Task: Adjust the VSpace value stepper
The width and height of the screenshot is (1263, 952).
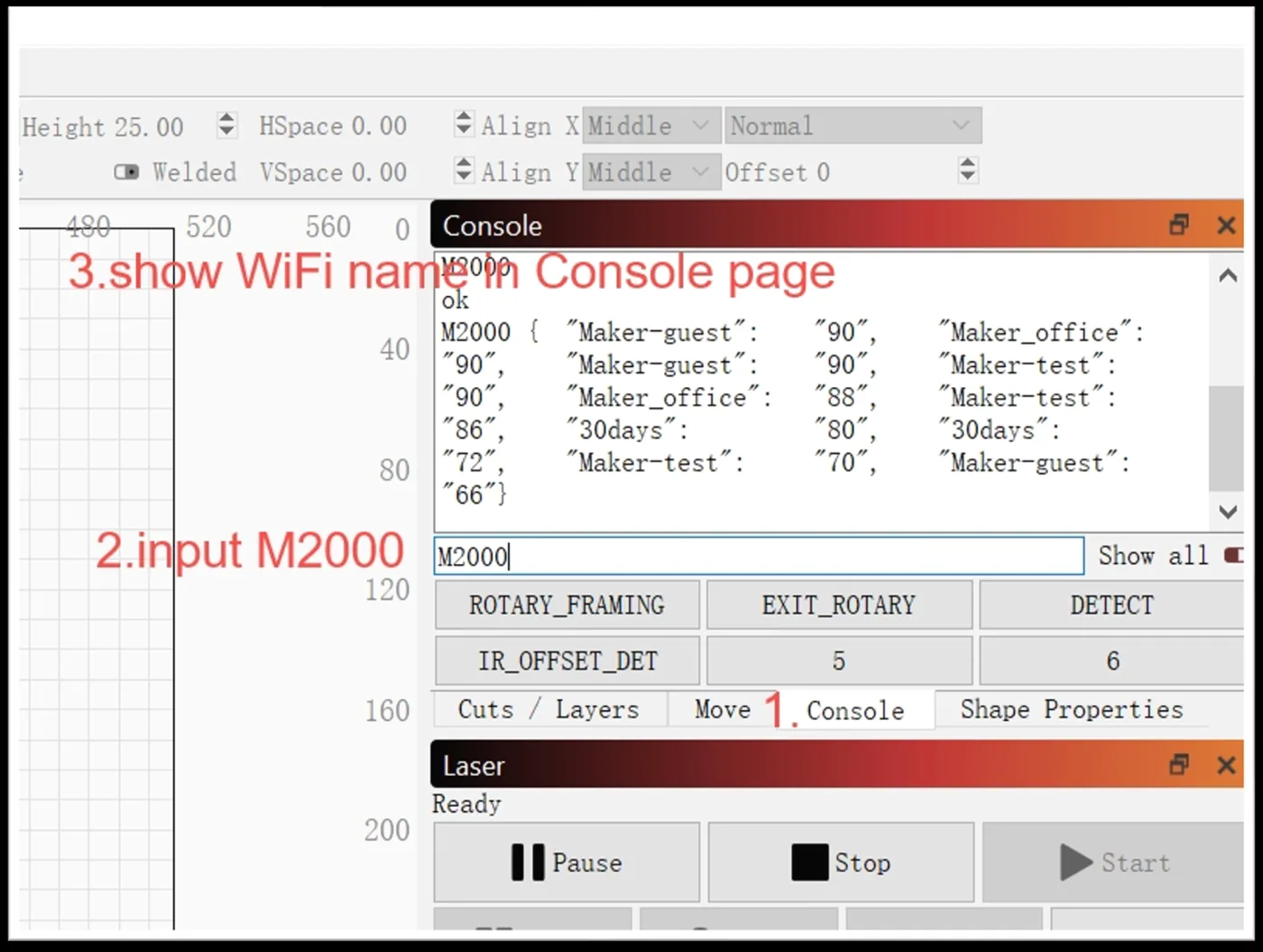Action: click(463, 170)
